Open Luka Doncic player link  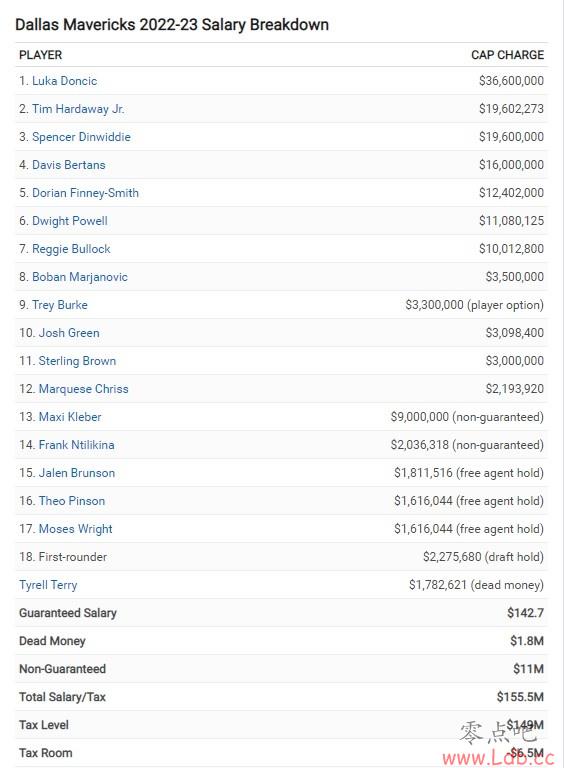tap(64, 81)
